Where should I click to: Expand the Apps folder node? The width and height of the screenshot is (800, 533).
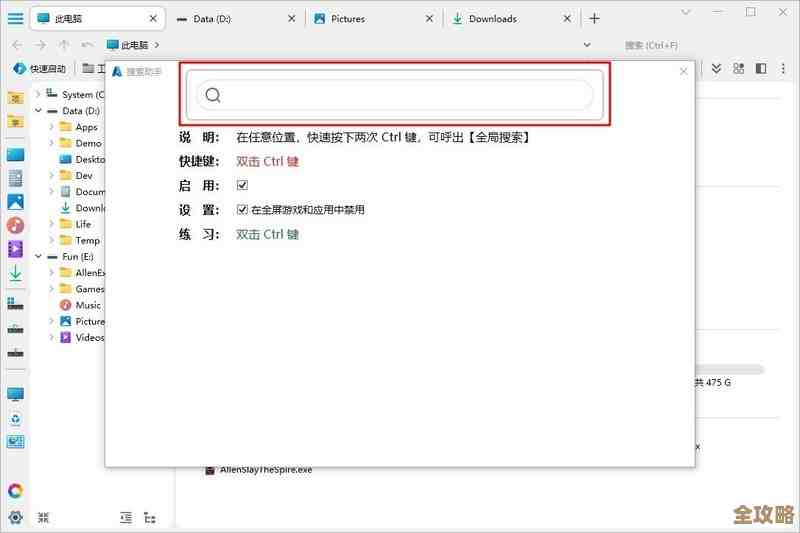point(51,127)
